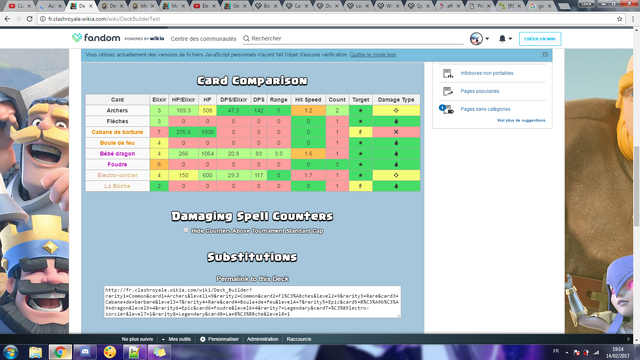Open Centre des communautés link
This screenshot has height=360, width=640.
203,39
